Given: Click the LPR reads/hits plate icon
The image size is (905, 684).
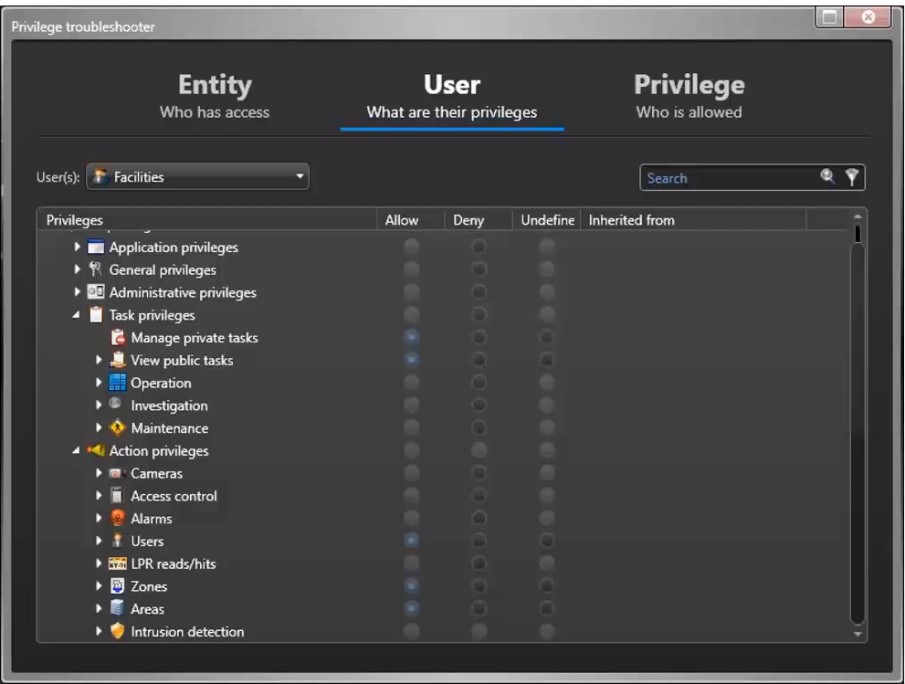Looking at the screenshot, I should click(x=117, y=564).
